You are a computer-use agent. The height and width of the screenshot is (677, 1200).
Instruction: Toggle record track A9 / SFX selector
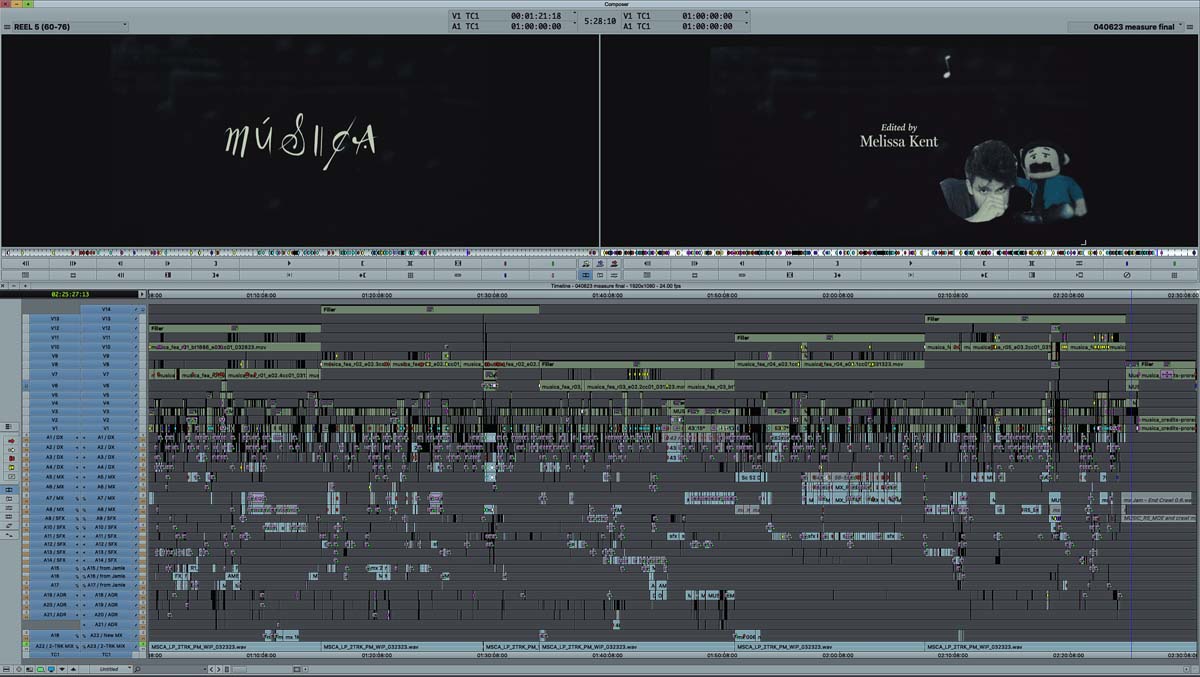point(106,518)
